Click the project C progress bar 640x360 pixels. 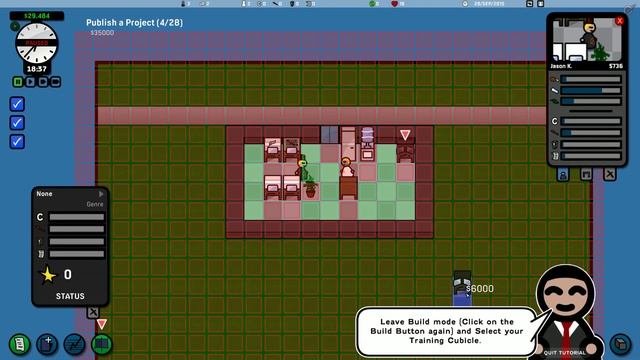[x=77, y=217]
